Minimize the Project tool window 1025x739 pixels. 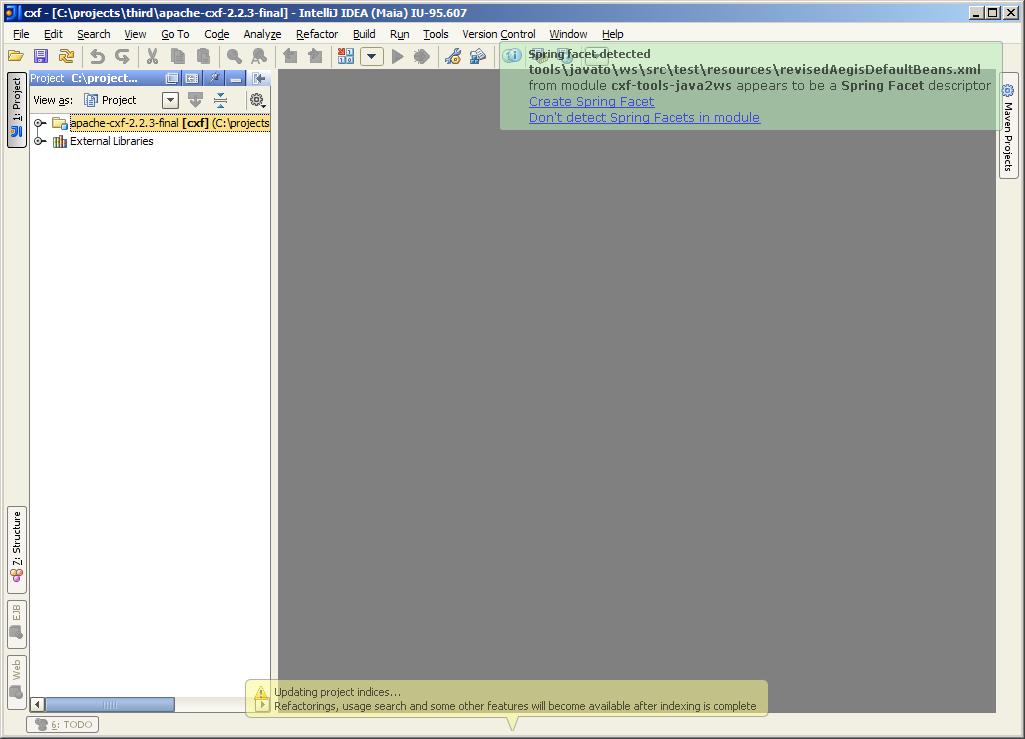235,78
